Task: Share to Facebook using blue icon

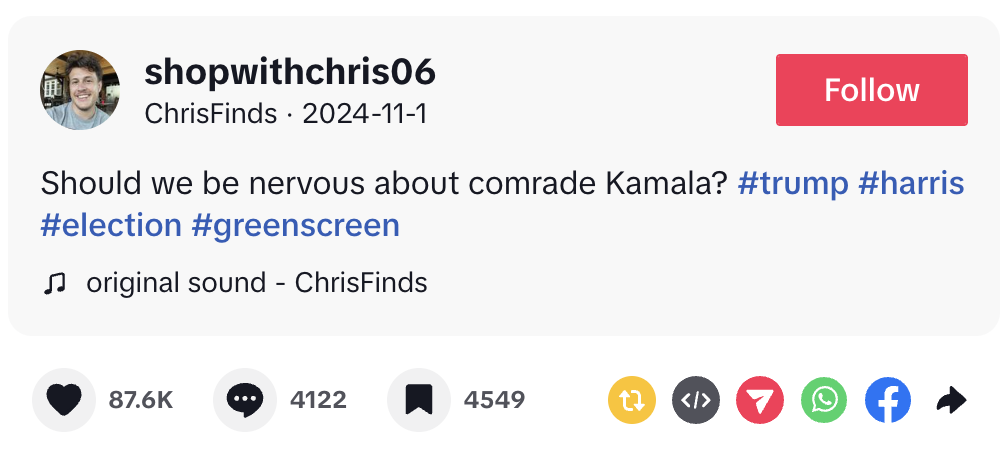Action: pyautogui.click(x=888, y=401)
